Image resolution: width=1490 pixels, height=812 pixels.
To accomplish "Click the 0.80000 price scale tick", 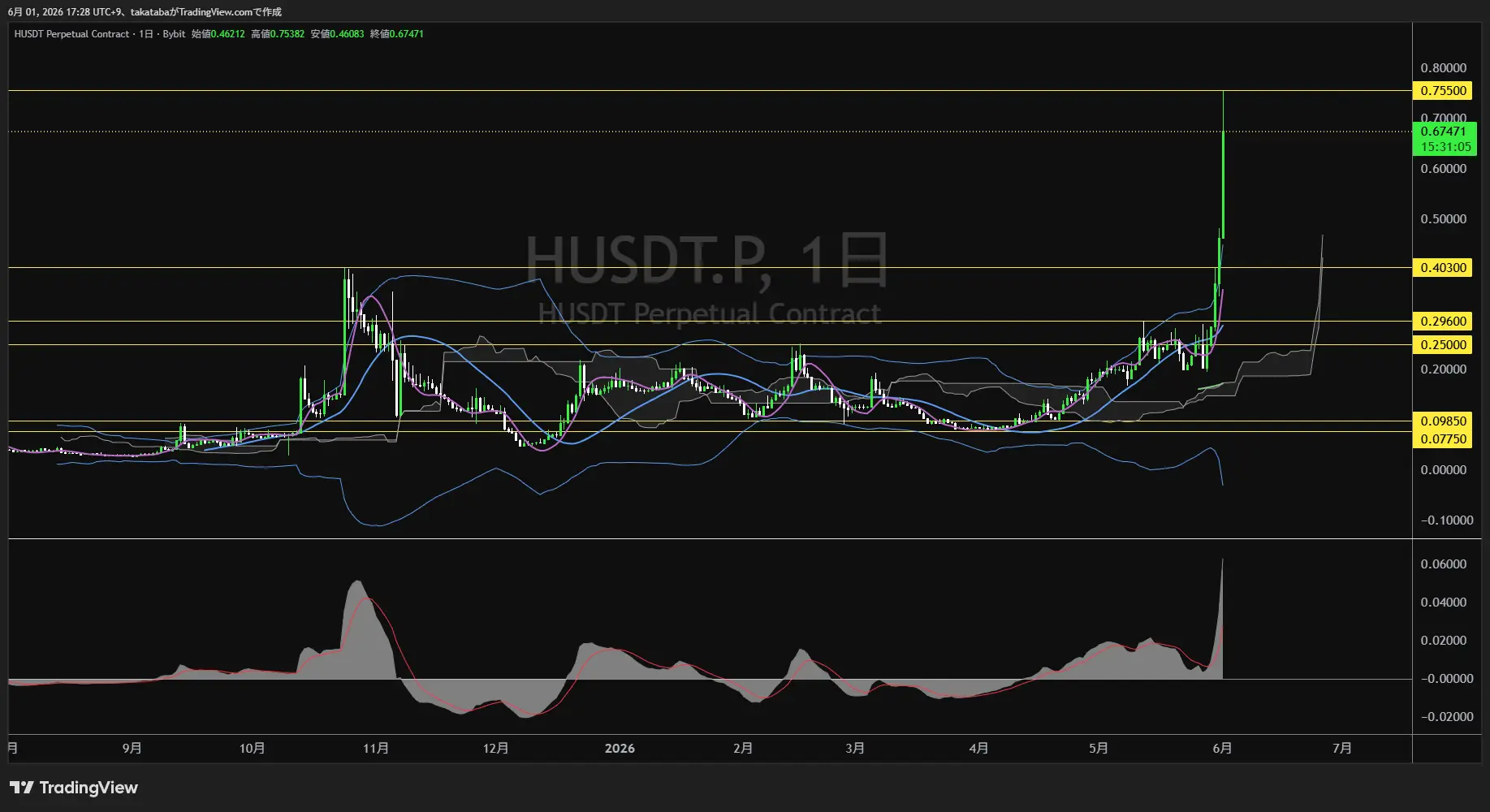I will pos(1443,68).
